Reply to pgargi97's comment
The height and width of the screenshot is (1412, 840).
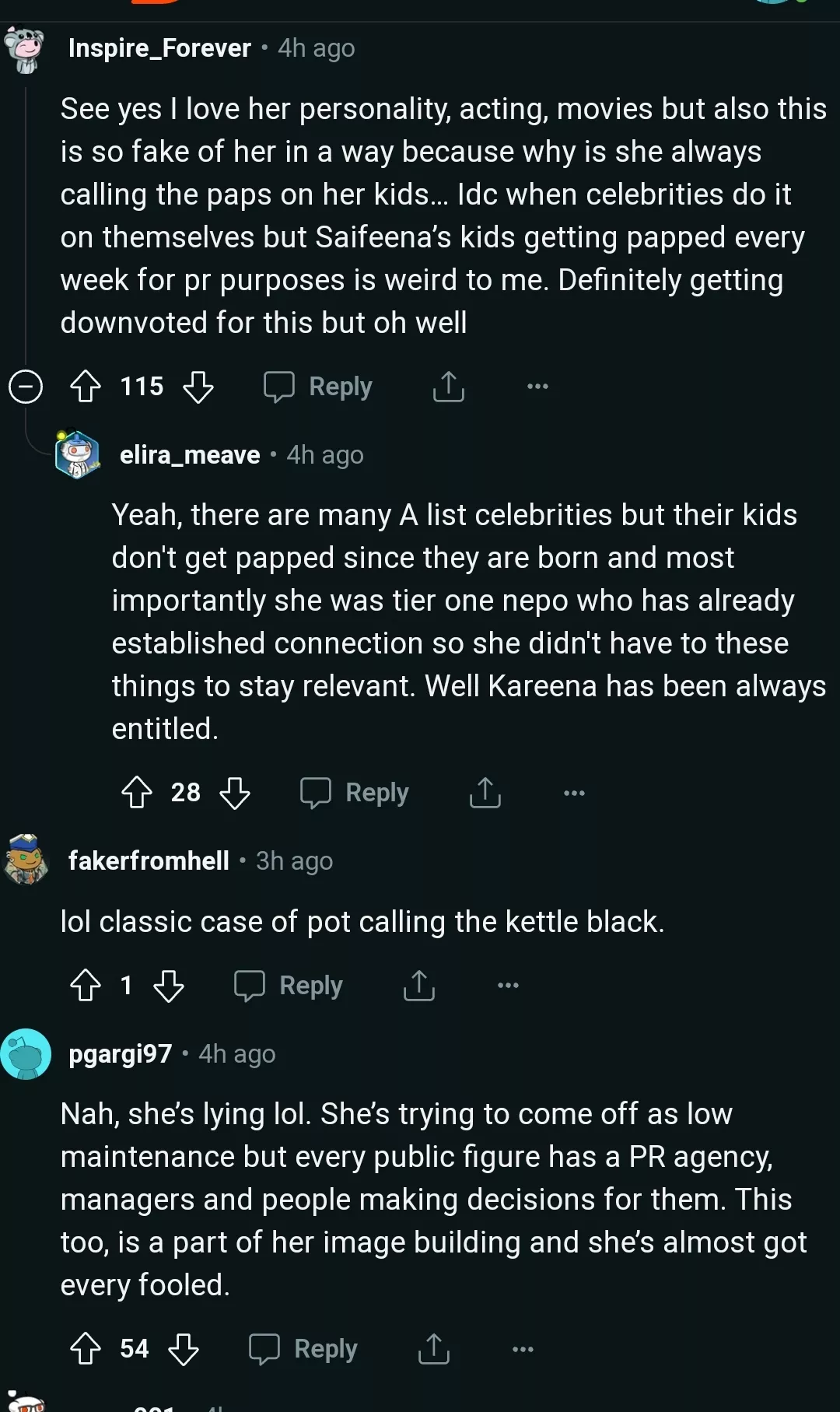303,1348
